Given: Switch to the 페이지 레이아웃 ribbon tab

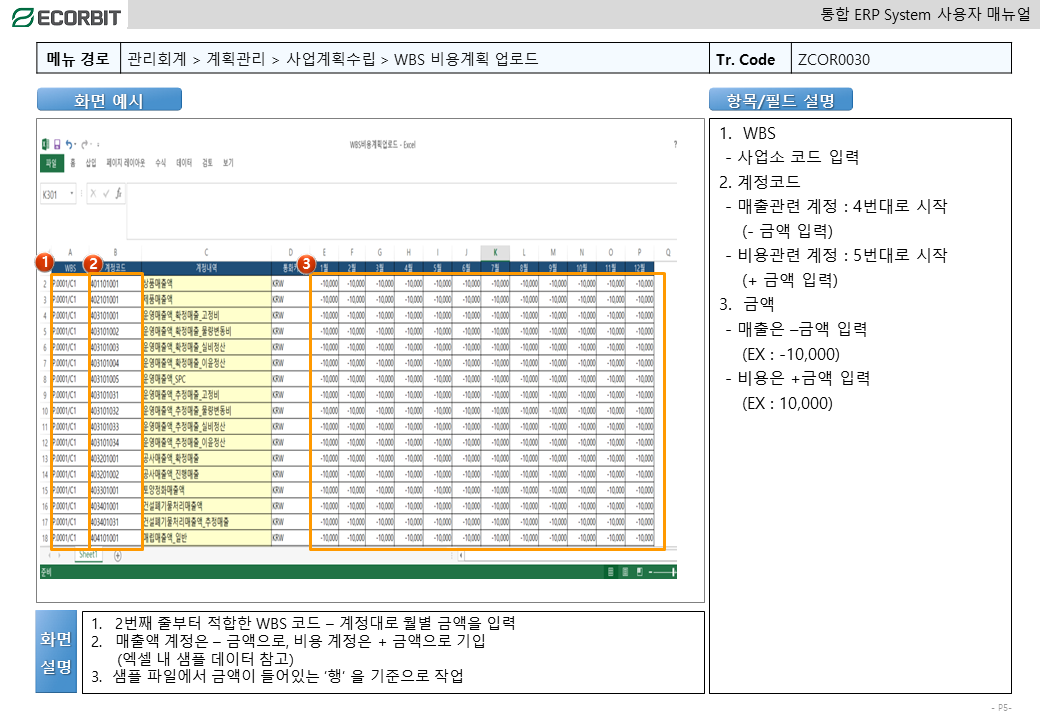Looking at the screenshot, I should 125,163.
